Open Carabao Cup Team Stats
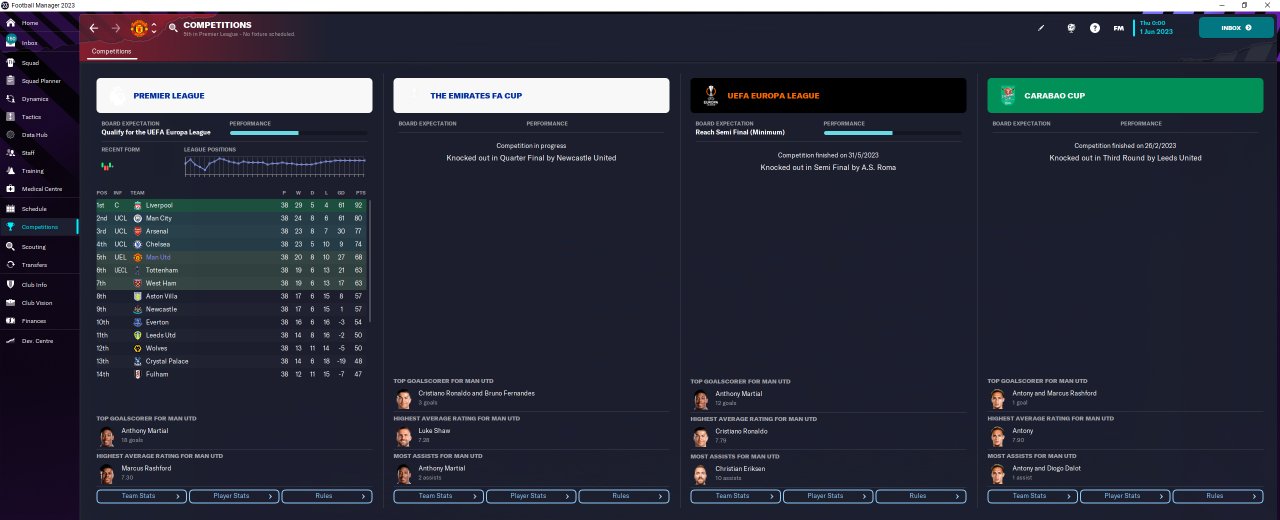This screenshot has width=1280, height=520. 1032,496
